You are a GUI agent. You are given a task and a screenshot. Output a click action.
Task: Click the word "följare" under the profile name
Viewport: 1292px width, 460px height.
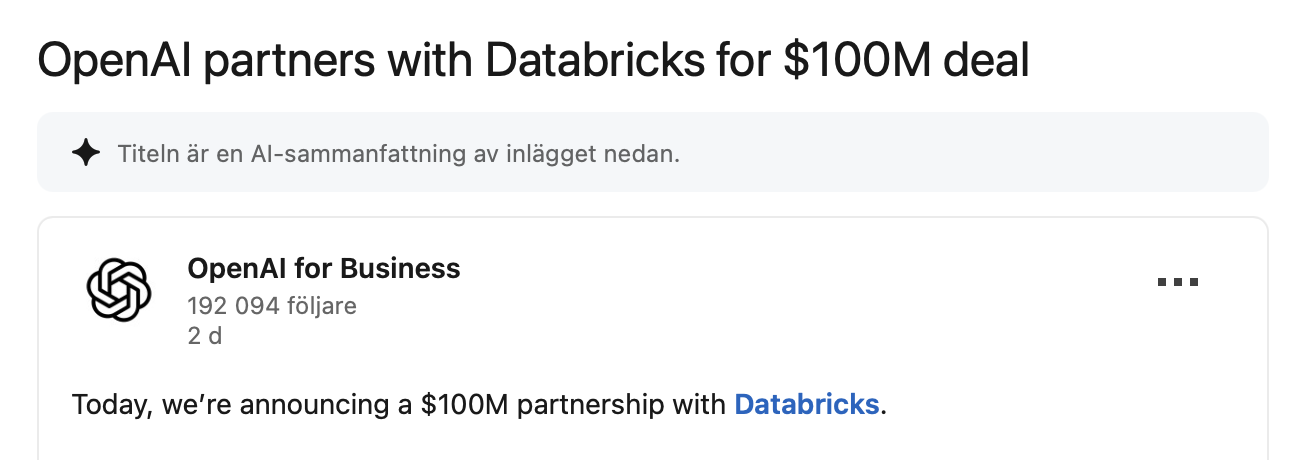click(x=320, y=305)
